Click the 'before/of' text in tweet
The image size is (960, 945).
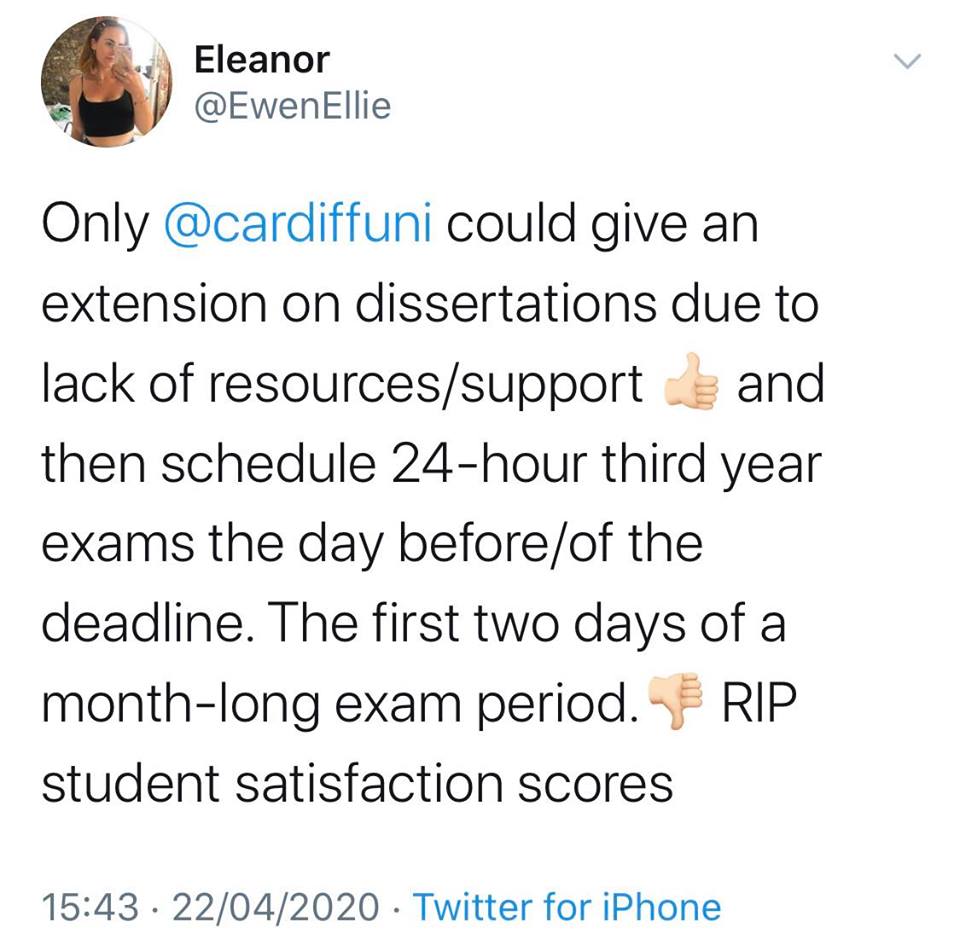[508, 543]
